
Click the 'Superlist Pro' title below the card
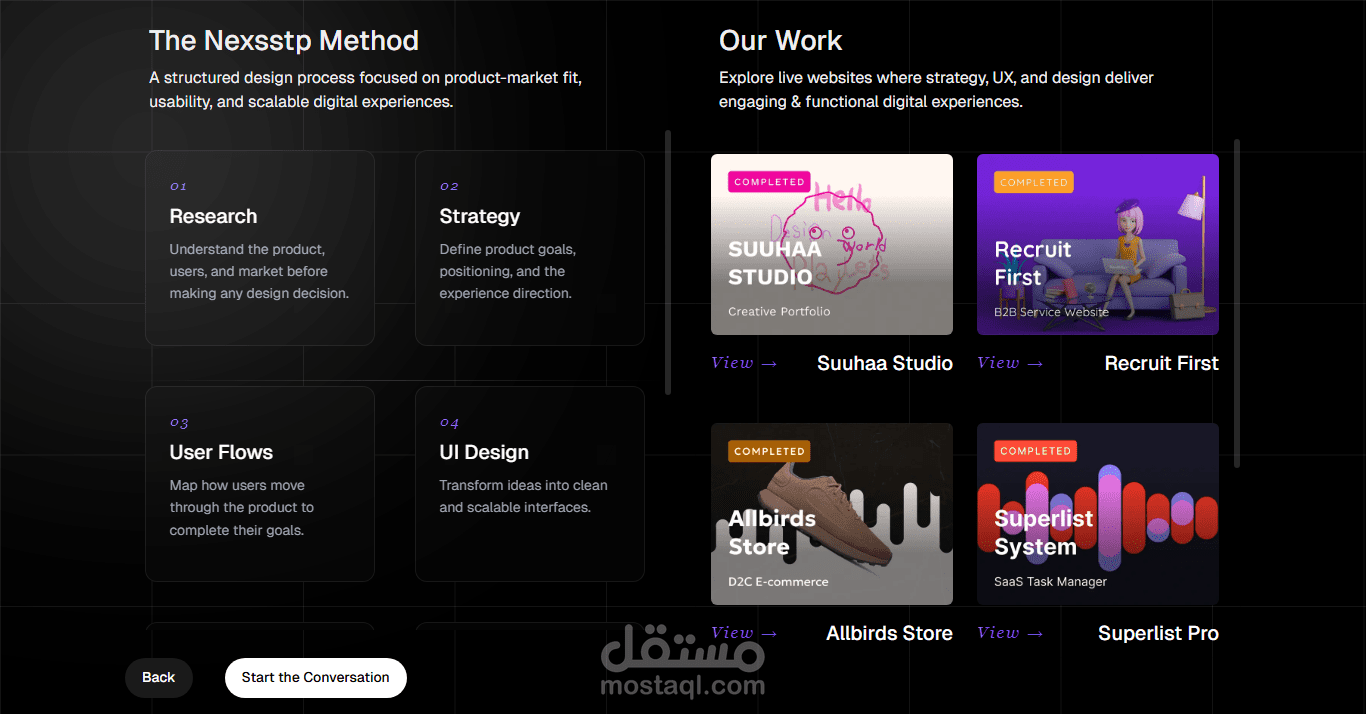[1158, 633]
